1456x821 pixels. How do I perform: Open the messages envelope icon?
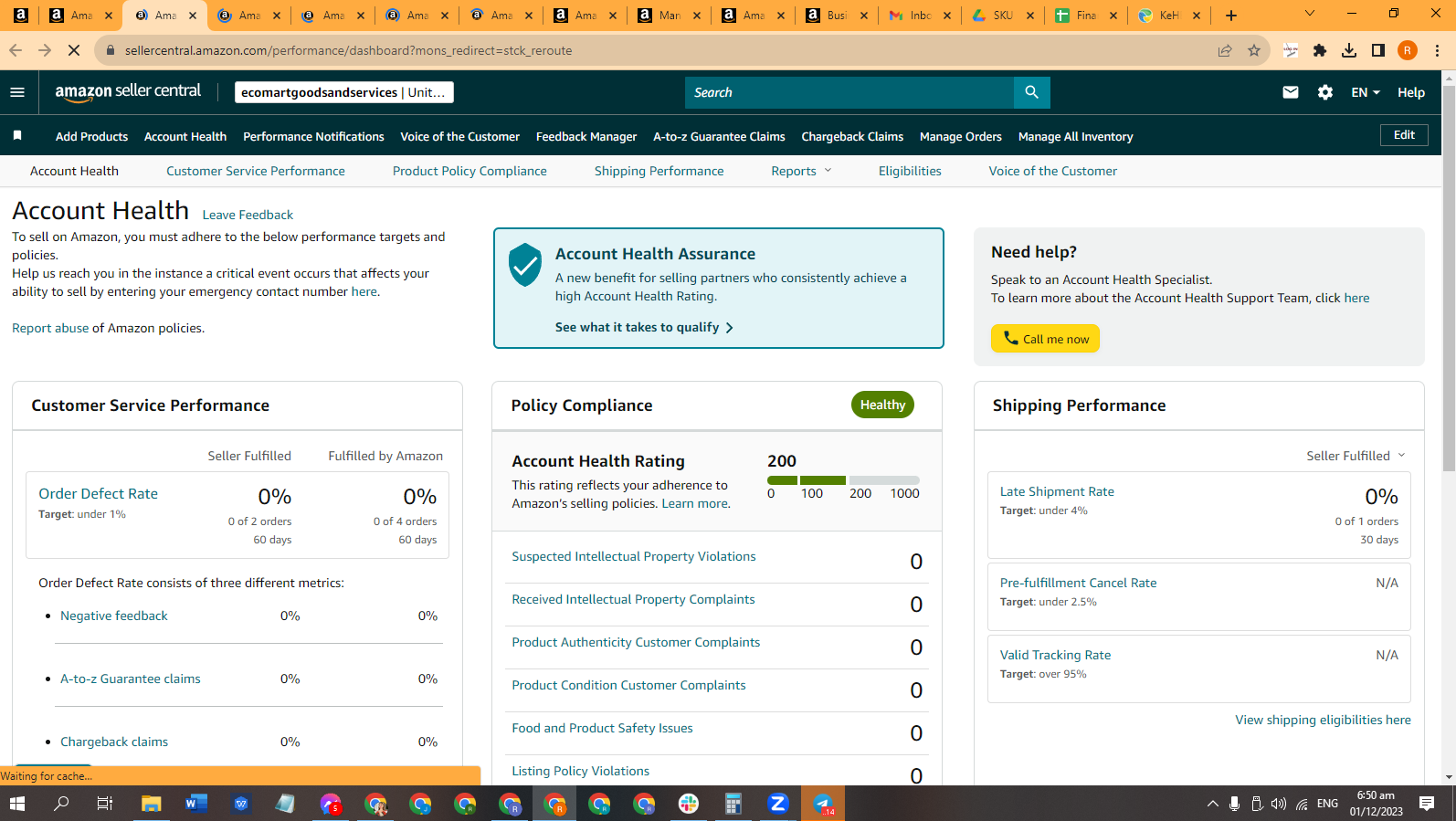point(1291,92)
